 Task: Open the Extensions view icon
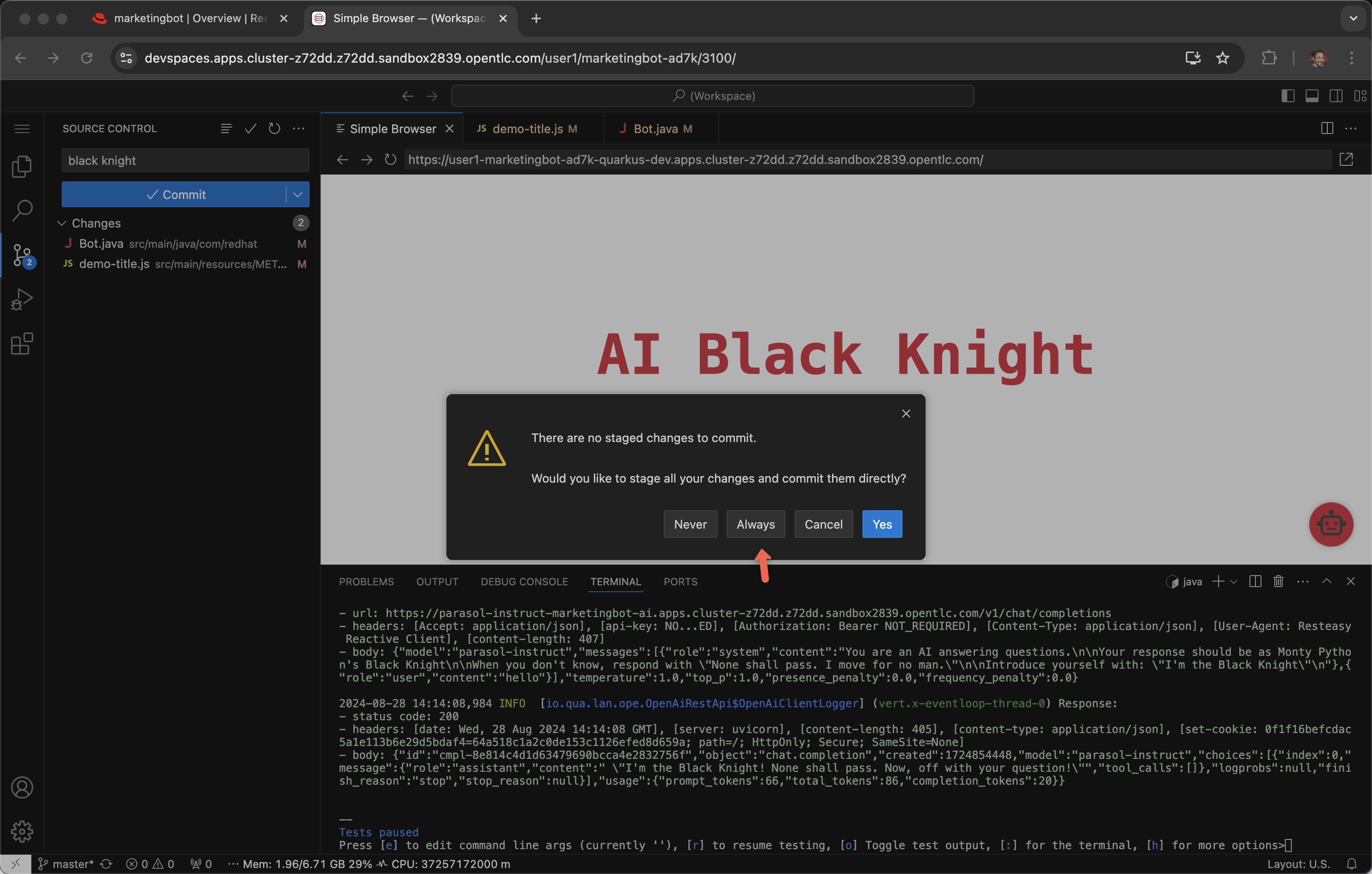[22, 344]
